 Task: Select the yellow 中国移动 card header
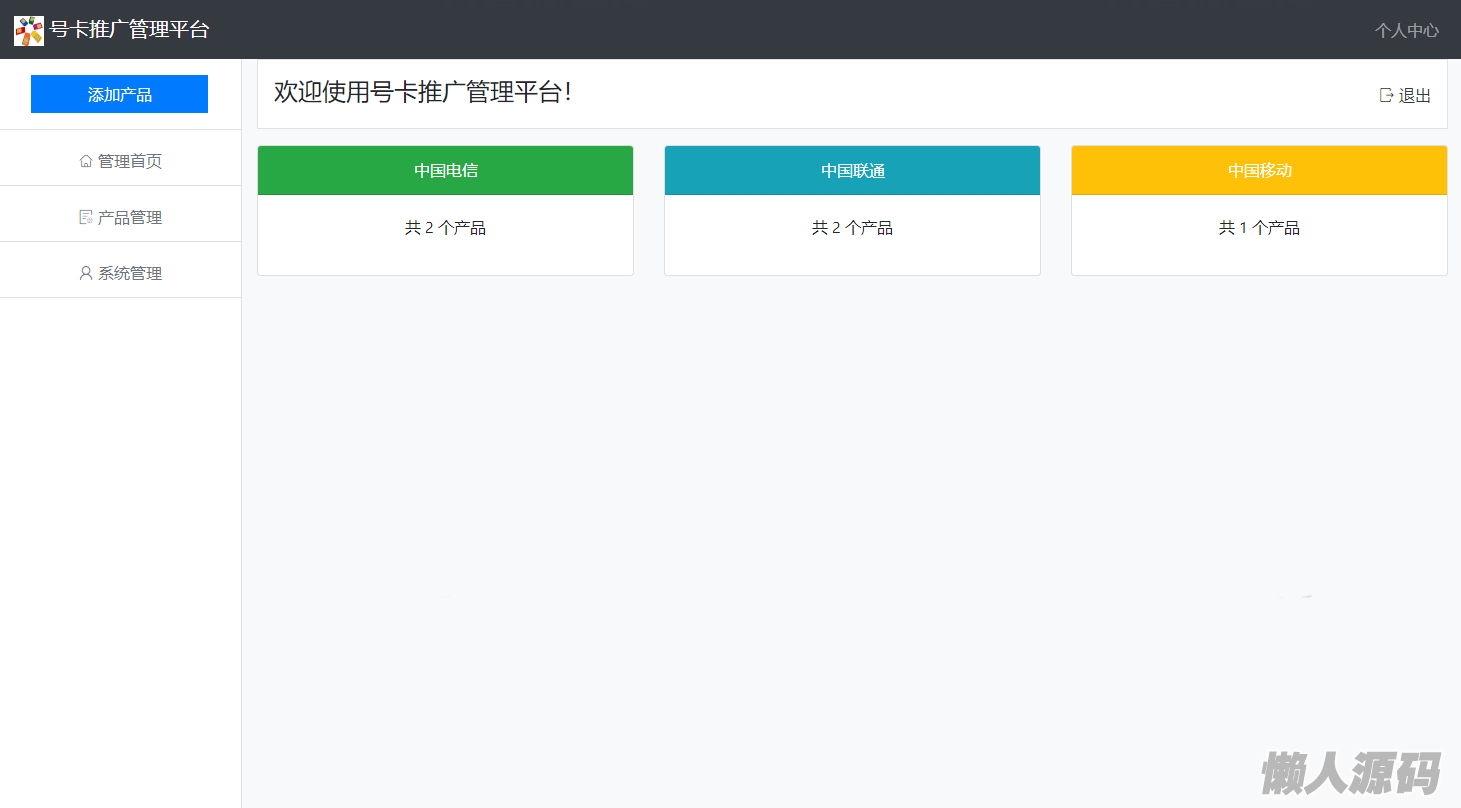(1259, 171)
